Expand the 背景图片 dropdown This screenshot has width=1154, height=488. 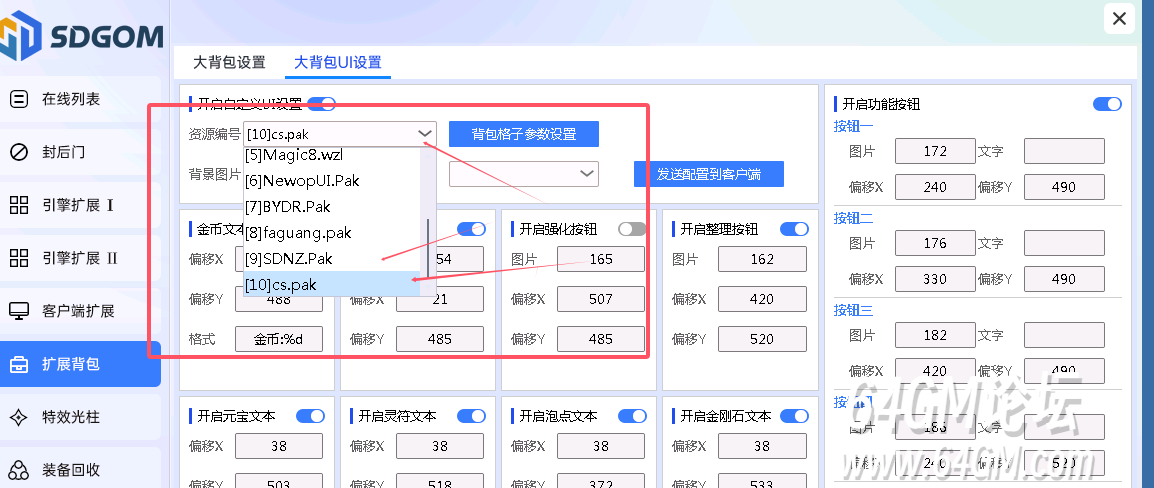[x=586, y=174]
